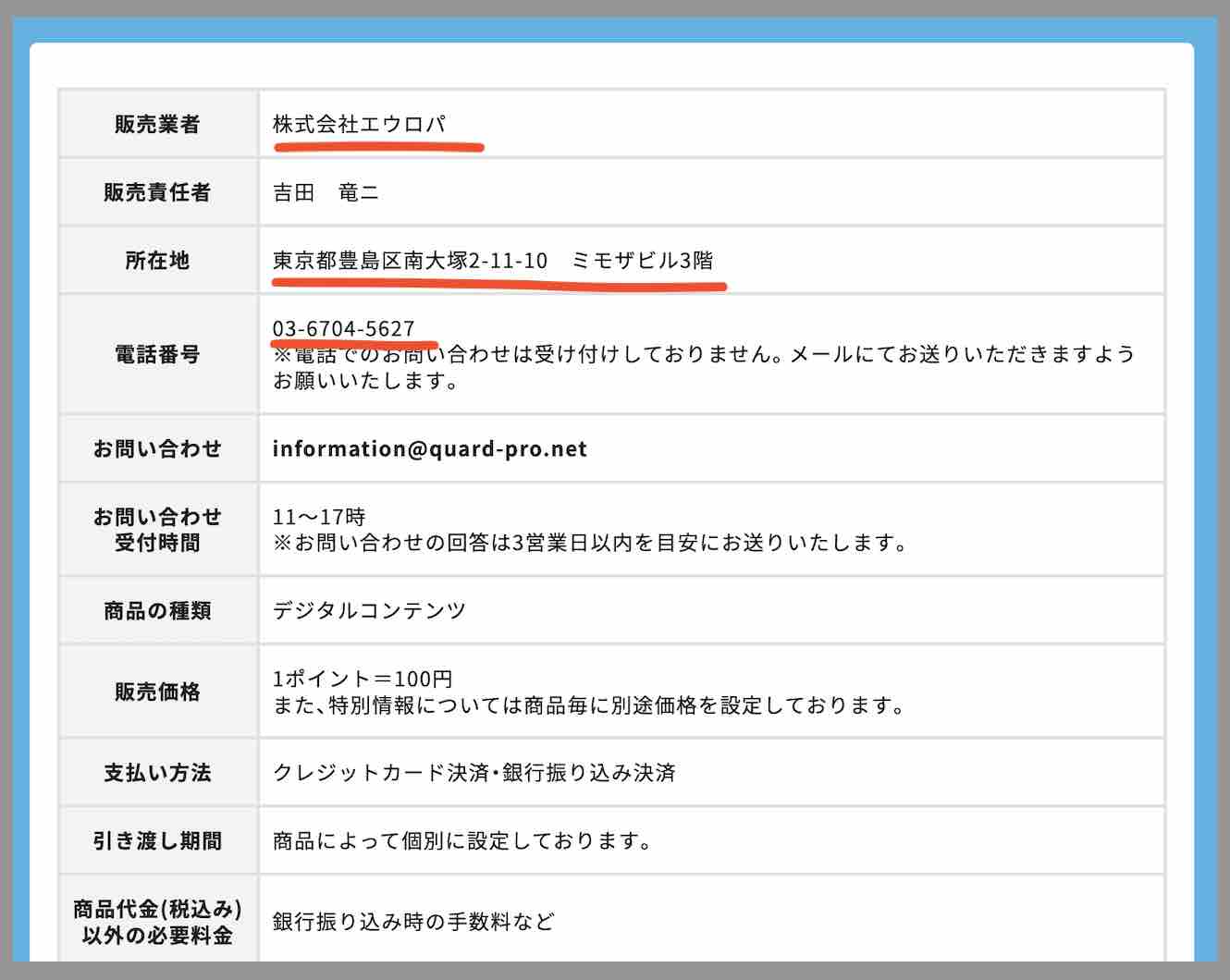Select クレジットカード決済・銀行振り込み決済 payment text

pyautogui.click(x=474, y=773)
